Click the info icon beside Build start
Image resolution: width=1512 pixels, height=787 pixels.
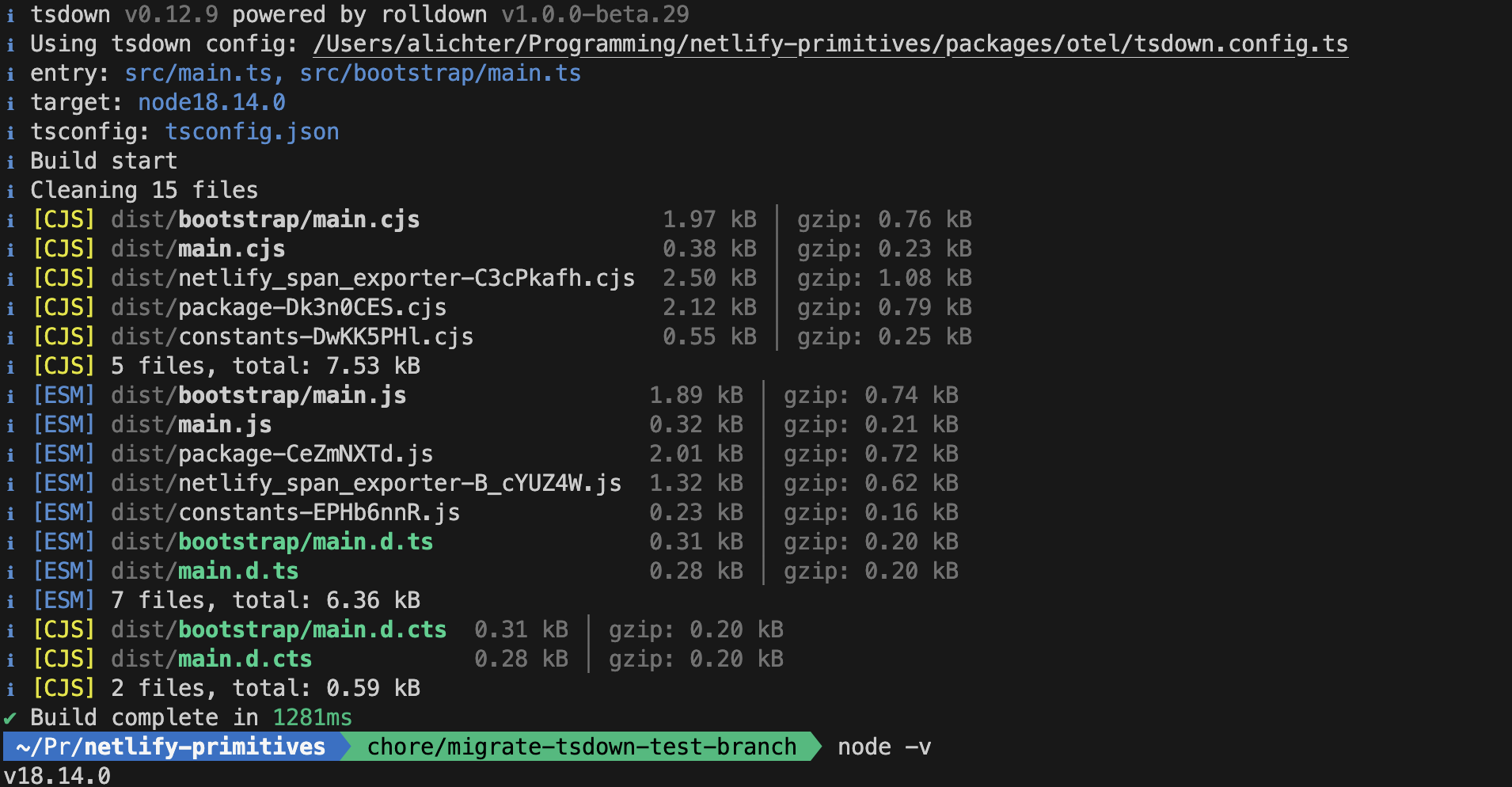pyautogui.click(x=10, y=162)
